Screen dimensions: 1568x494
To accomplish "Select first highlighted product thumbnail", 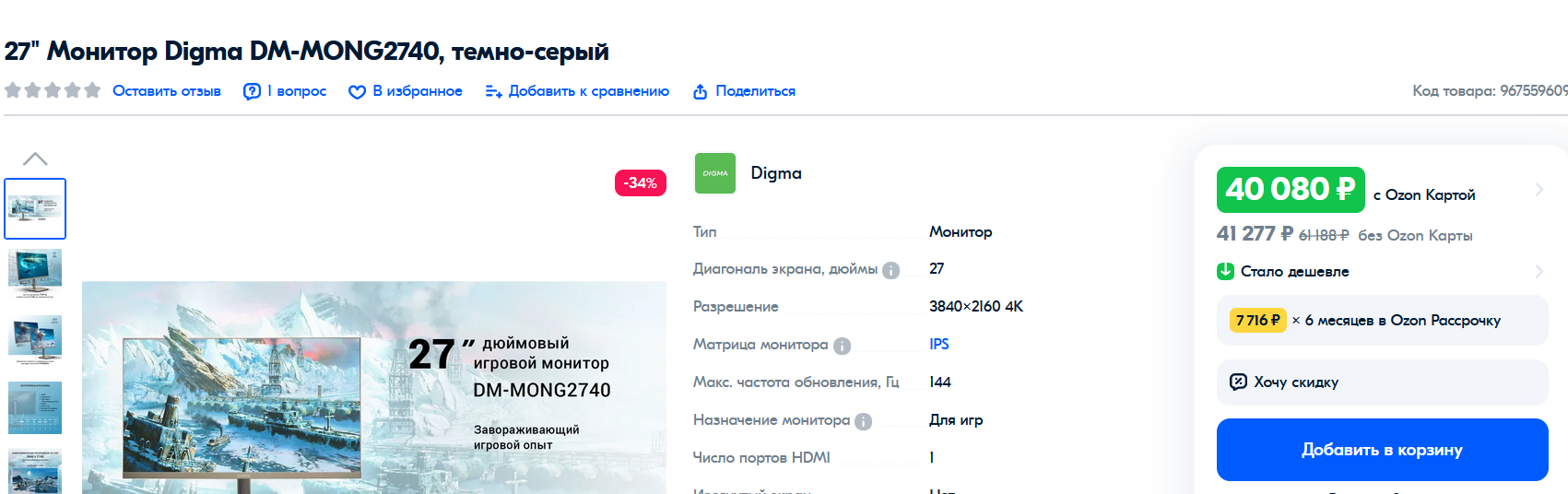I will pos(35,208).
